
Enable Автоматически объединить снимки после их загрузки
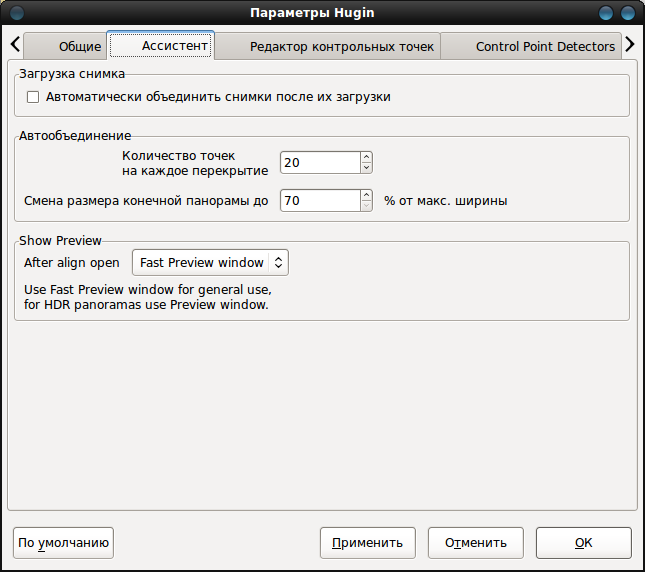click(33, 97)
